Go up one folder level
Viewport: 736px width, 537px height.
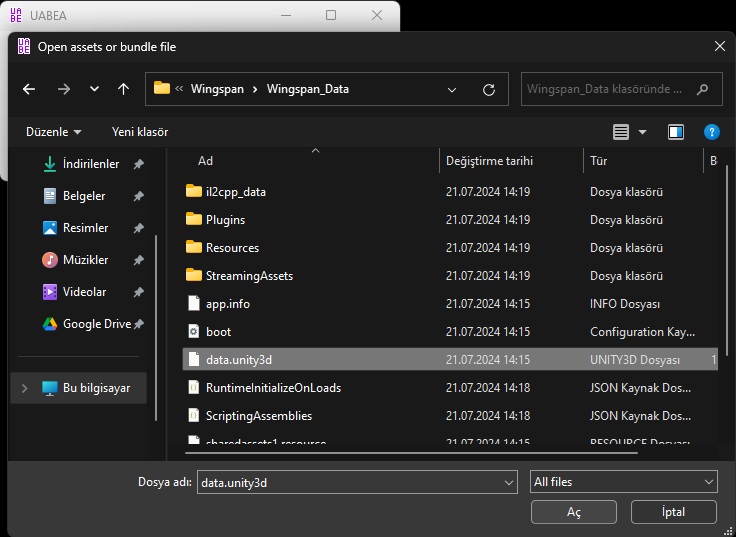(x=123, y=89)
